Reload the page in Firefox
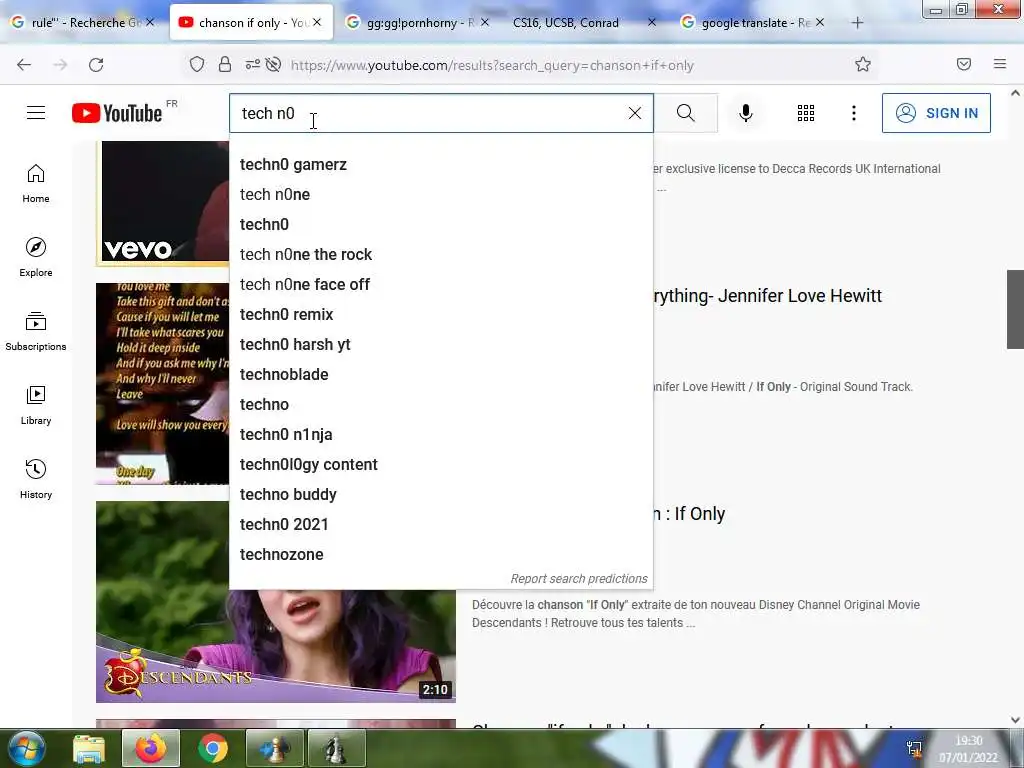 pos(96,65)
